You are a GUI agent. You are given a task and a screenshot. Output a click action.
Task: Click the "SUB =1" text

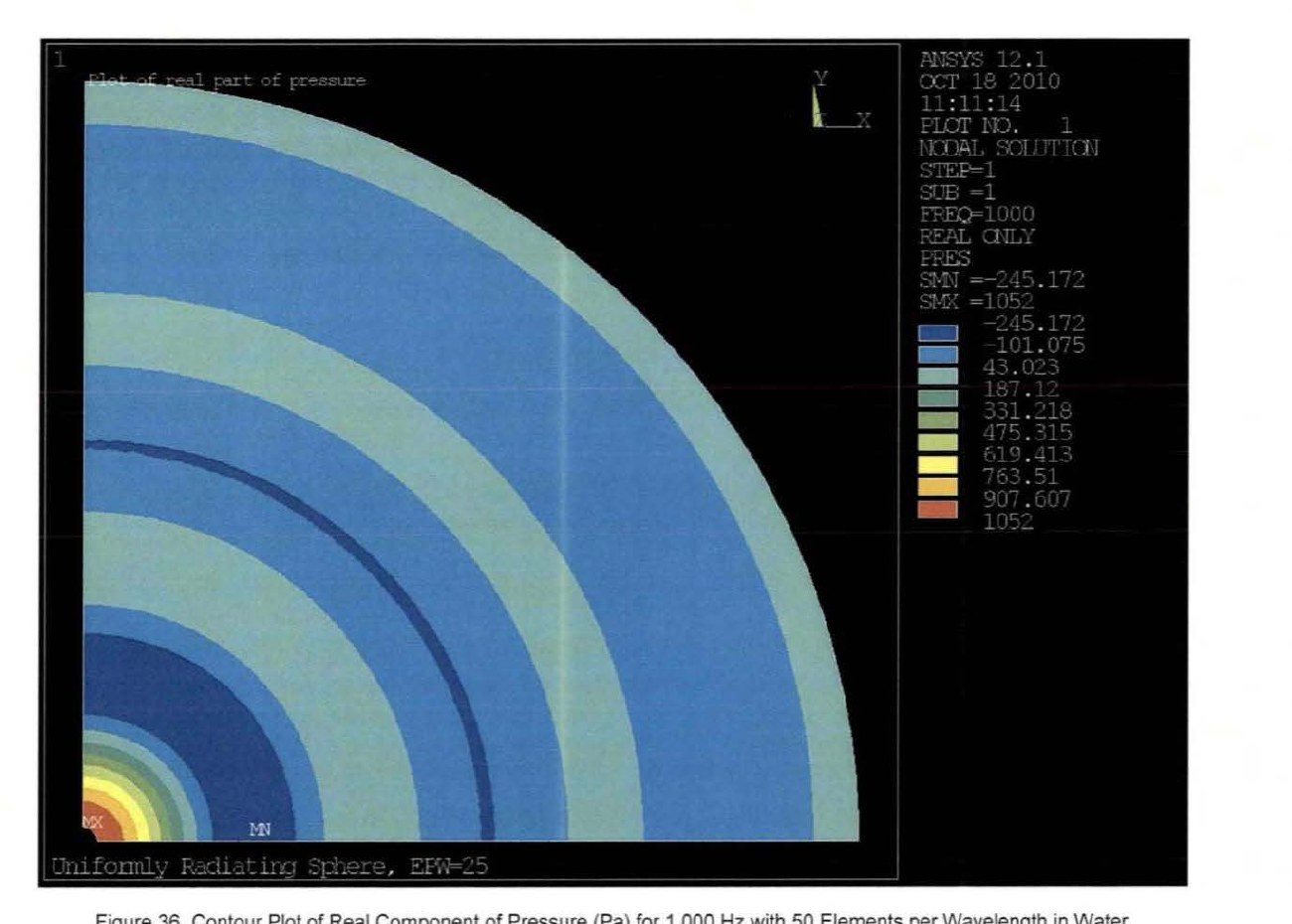pyautogui.click(x=958, y=192)
